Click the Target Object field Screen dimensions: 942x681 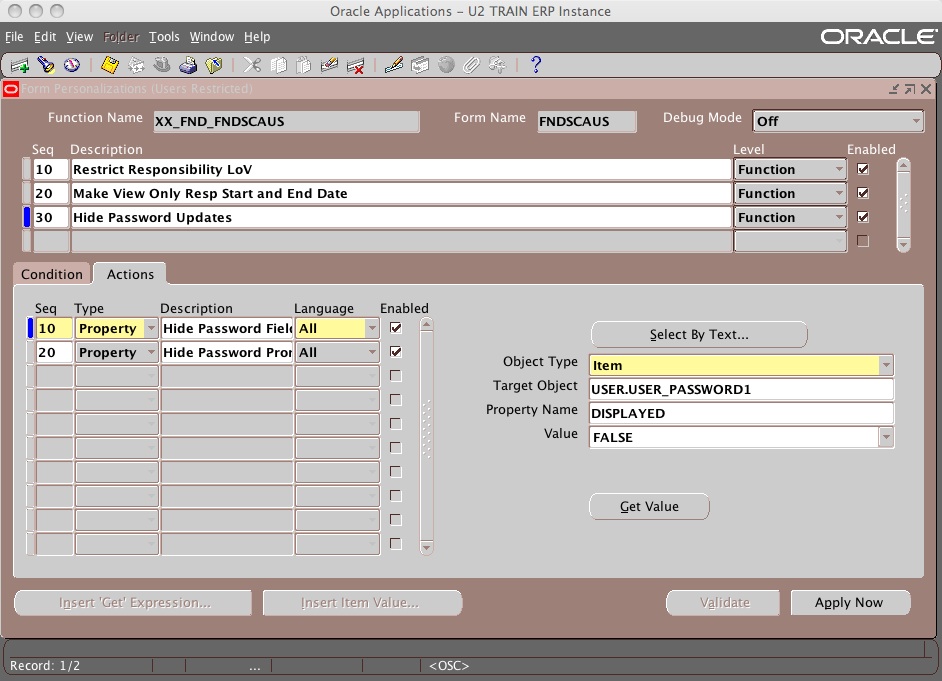[x=741, y=389]
